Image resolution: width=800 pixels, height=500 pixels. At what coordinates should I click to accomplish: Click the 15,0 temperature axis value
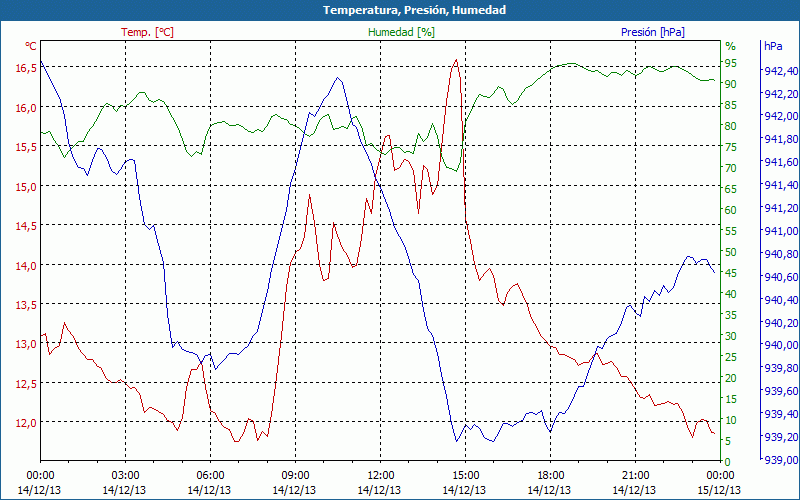[x=26, y=187]
